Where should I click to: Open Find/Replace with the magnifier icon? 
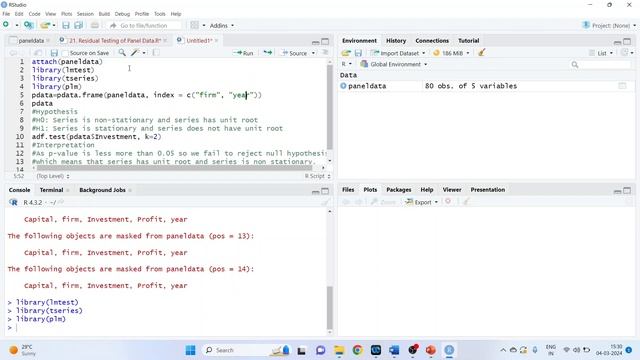click(122, 53)
